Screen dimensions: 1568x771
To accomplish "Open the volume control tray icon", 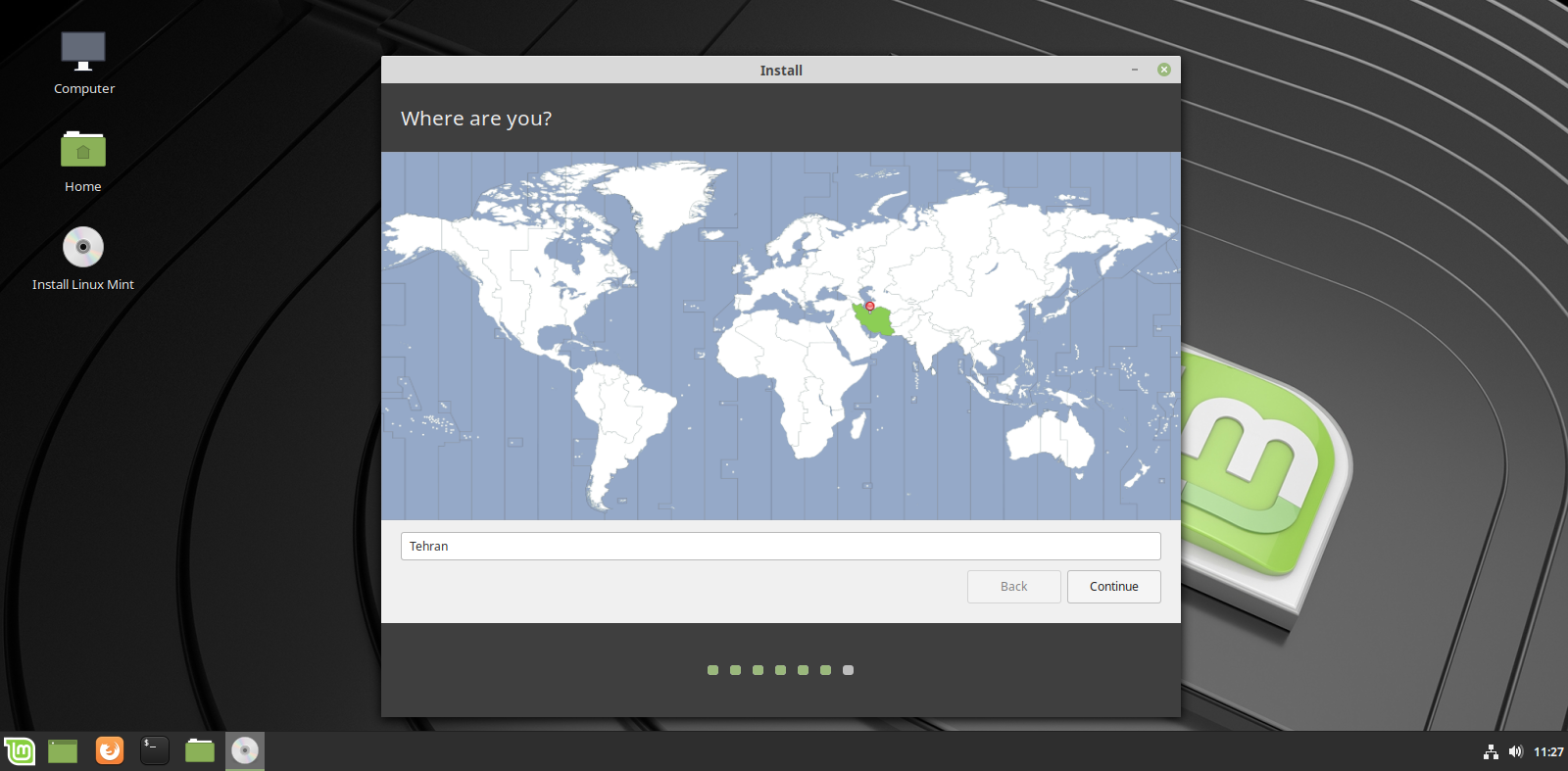I will pyautogui.click(x=1516, y=751).
